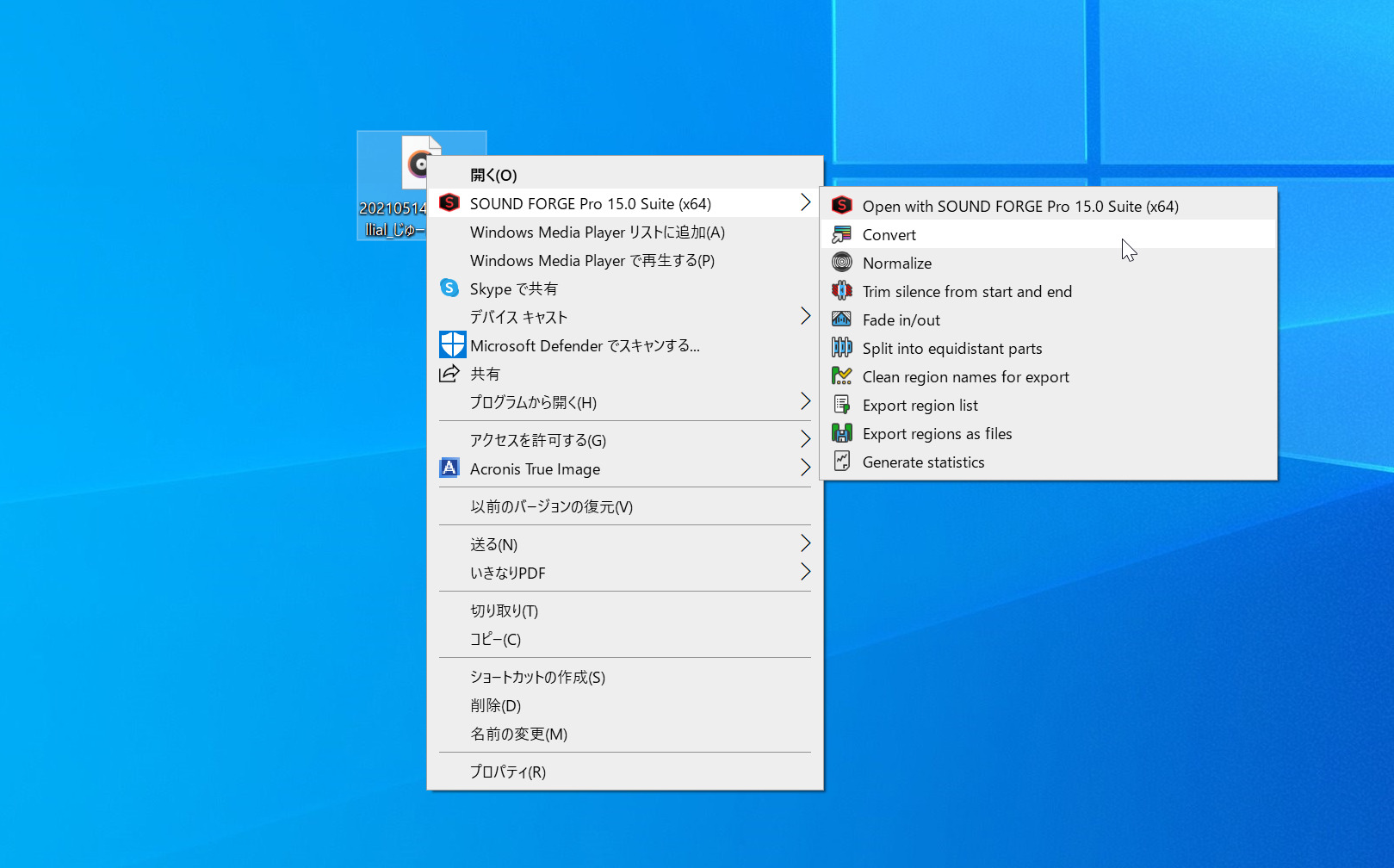Image resolution: width=1394 pixels, height=868 pixels.
Task: Open アクセスを許可する(G) entry
Action: click(625, 440)
